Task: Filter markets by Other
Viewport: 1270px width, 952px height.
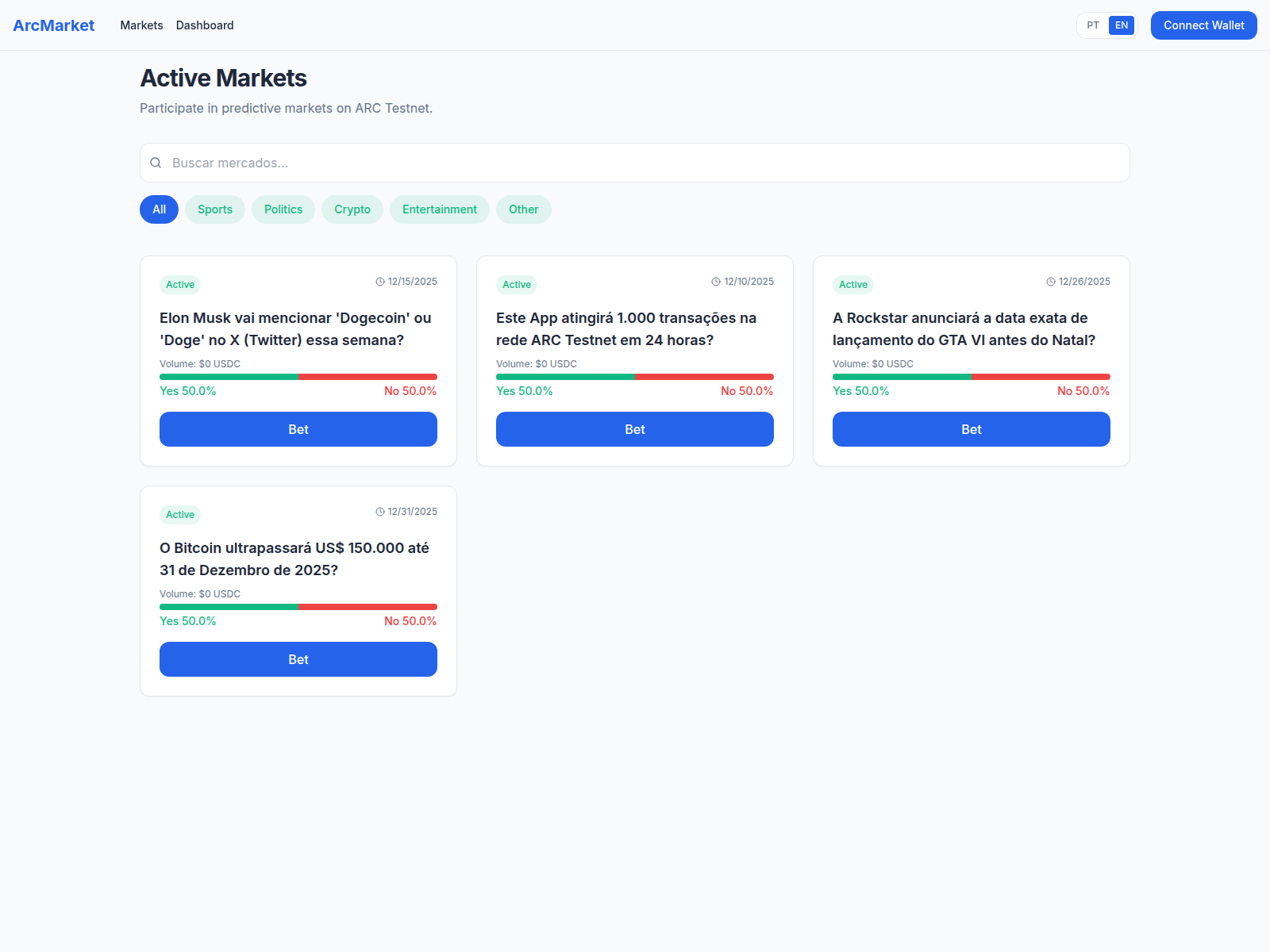Action: [523, 209]
